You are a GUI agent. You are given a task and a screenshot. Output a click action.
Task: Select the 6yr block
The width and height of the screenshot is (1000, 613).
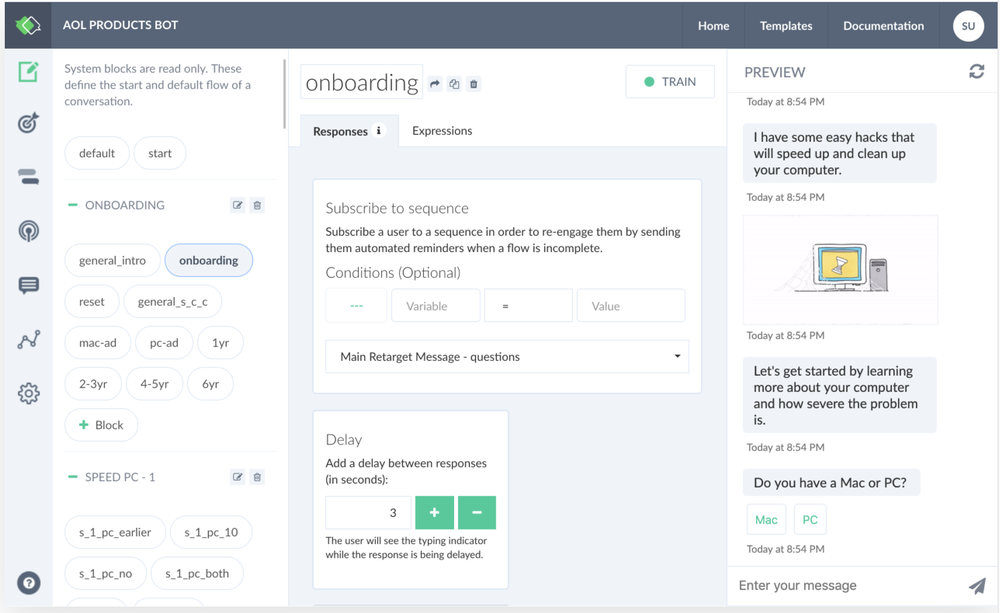click(210, 384)
